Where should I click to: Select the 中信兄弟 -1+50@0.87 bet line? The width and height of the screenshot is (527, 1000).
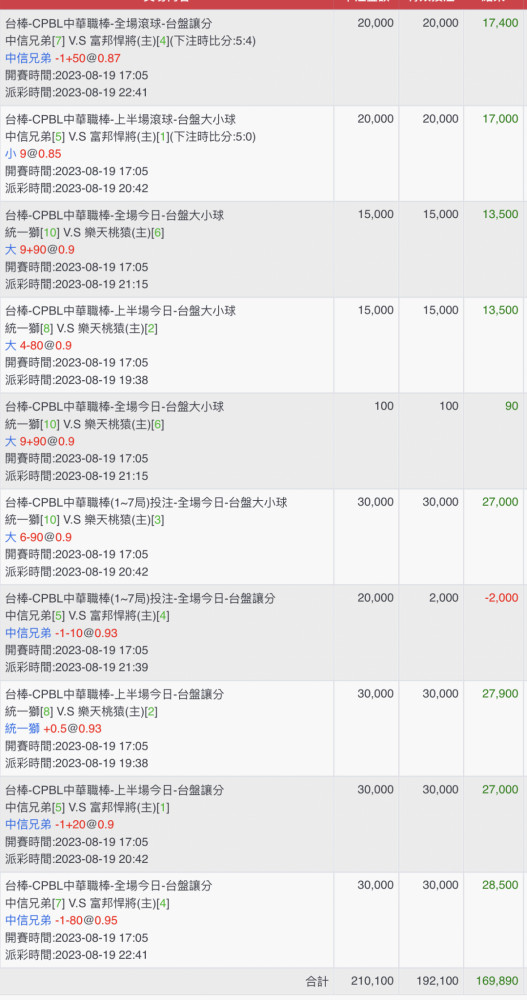point(63,58)
